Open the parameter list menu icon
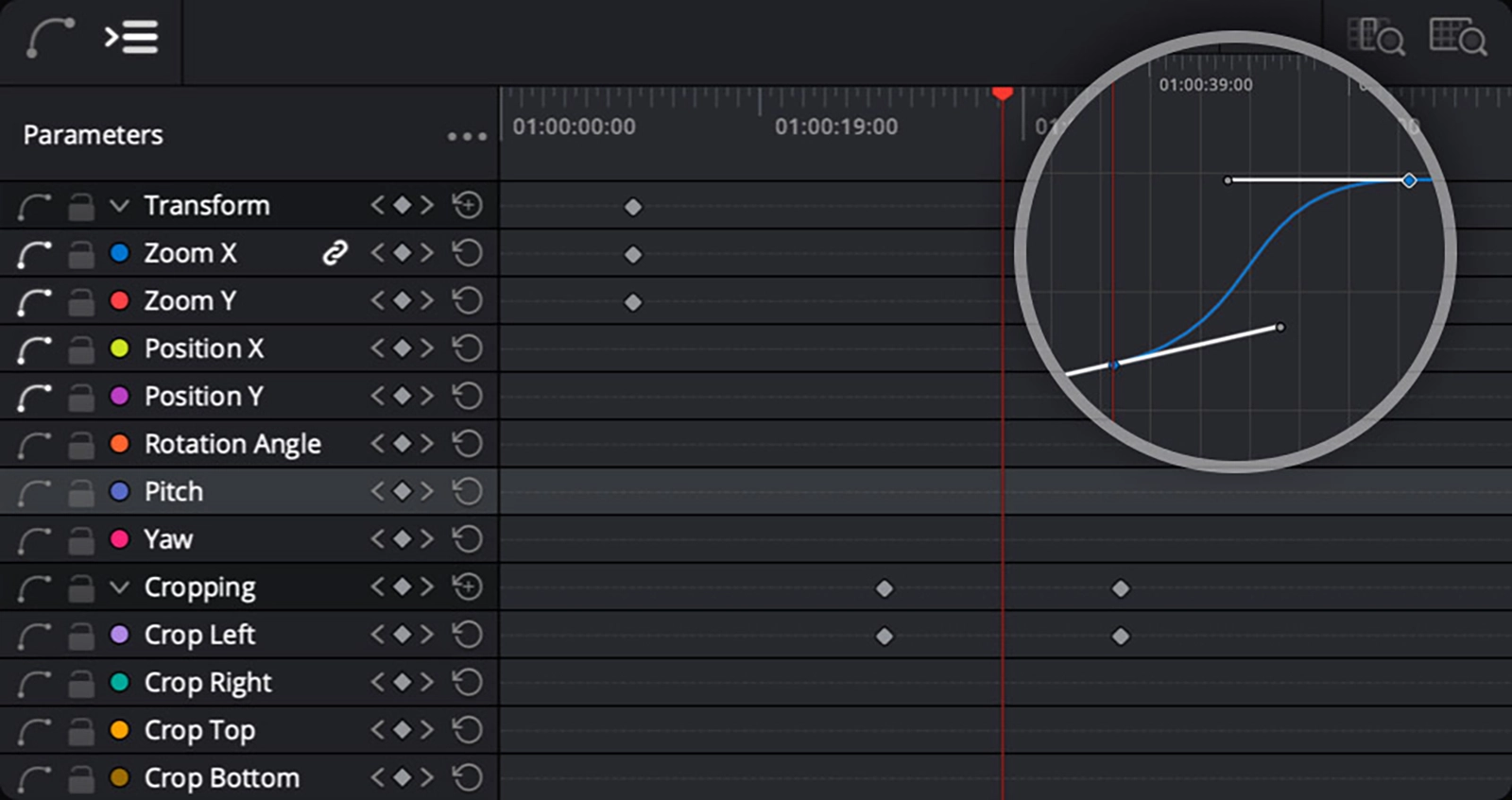 (130, 38)
